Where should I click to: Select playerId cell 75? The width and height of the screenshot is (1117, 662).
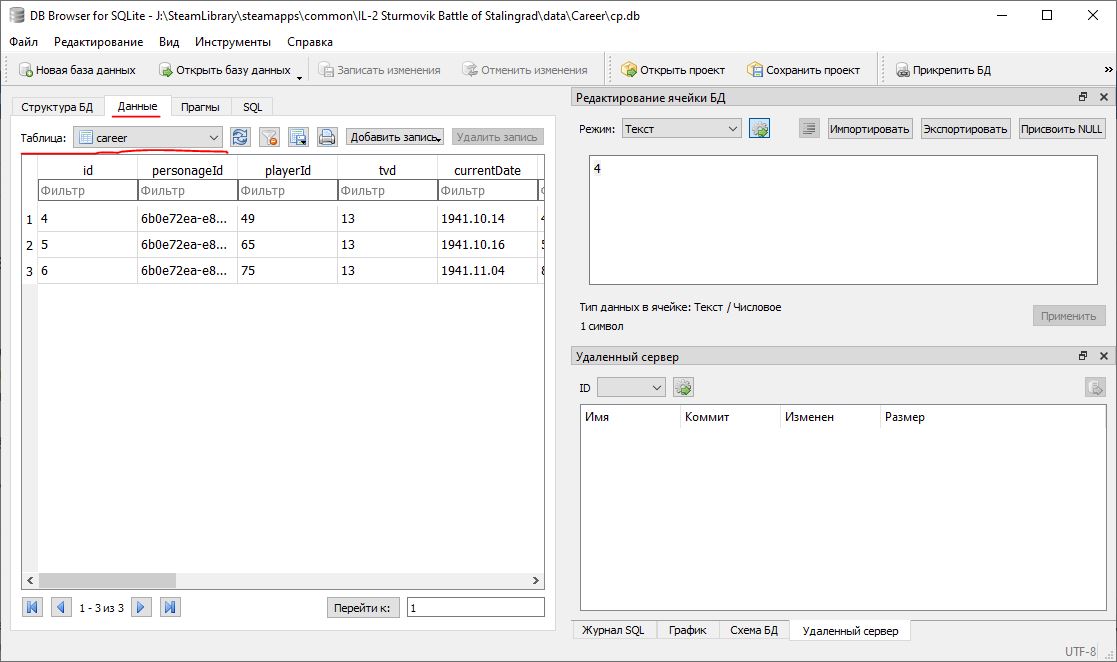click(x=288, y=271)
